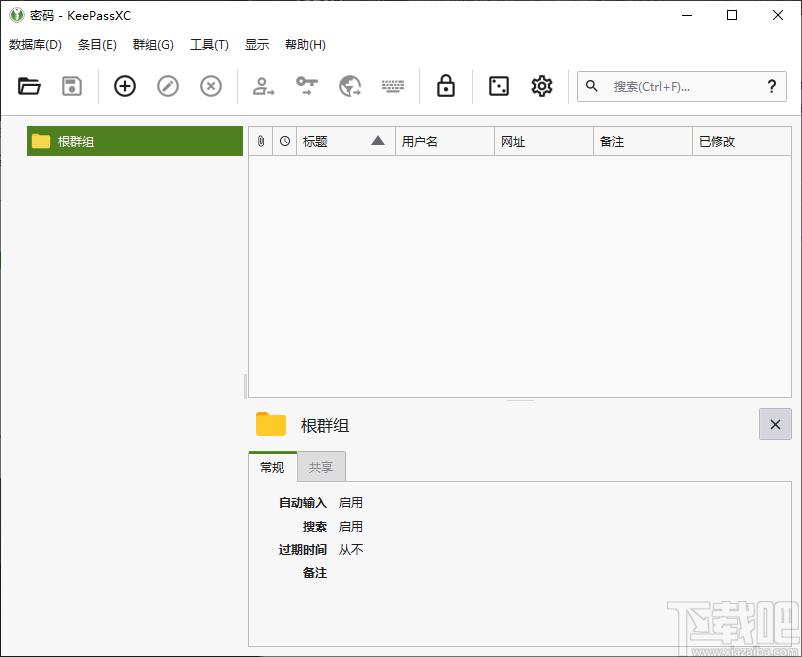Click the delete entry X-circle icon
The height and width of the screenshot is (657, 802).
click(x=211, y=86)
